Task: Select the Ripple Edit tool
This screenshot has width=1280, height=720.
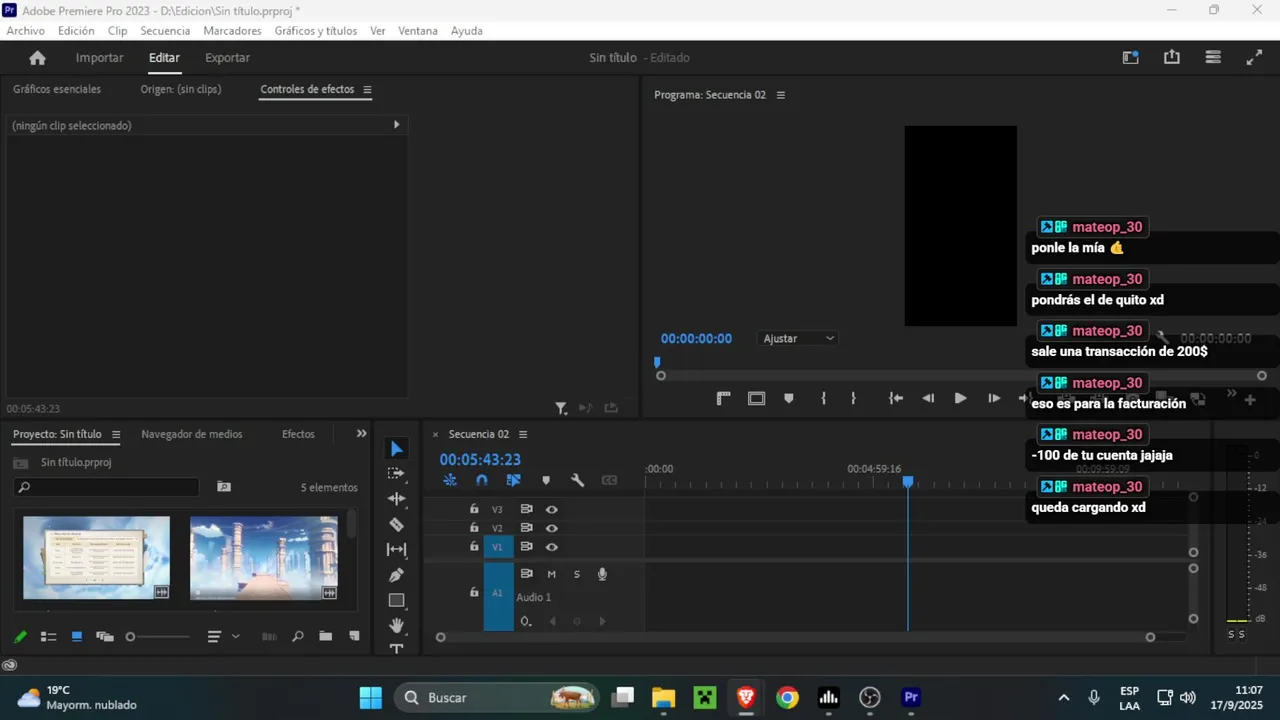Action: 397,499
